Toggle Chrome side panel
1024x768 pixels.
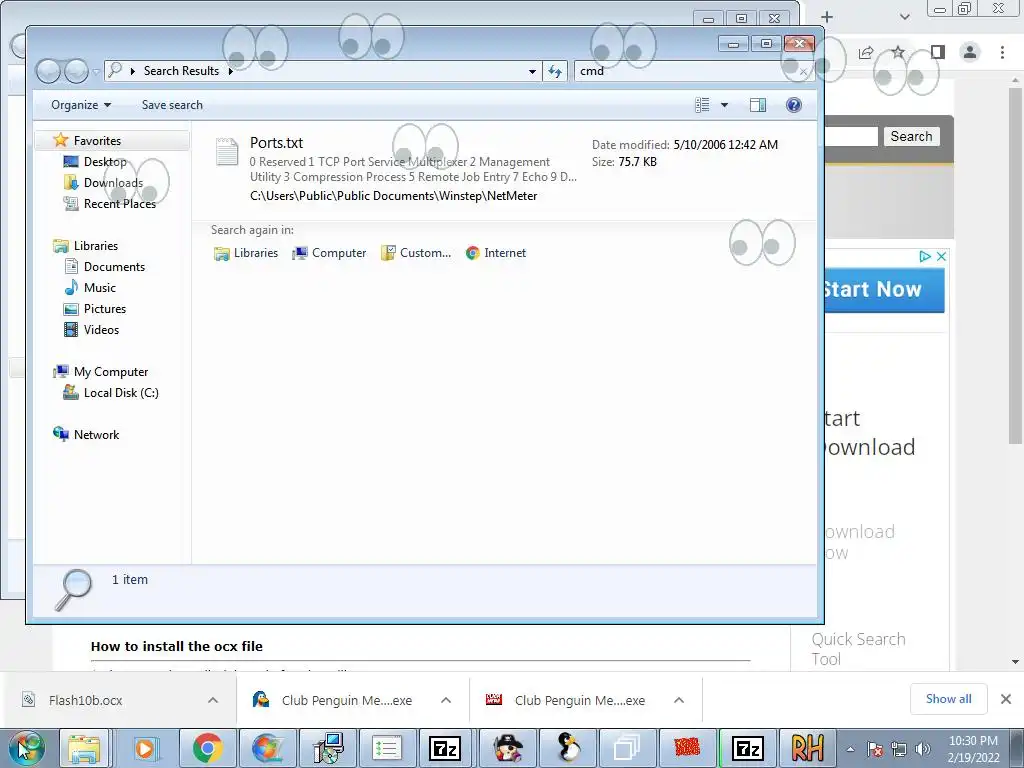pyautogui.click(x=938, y=52)
